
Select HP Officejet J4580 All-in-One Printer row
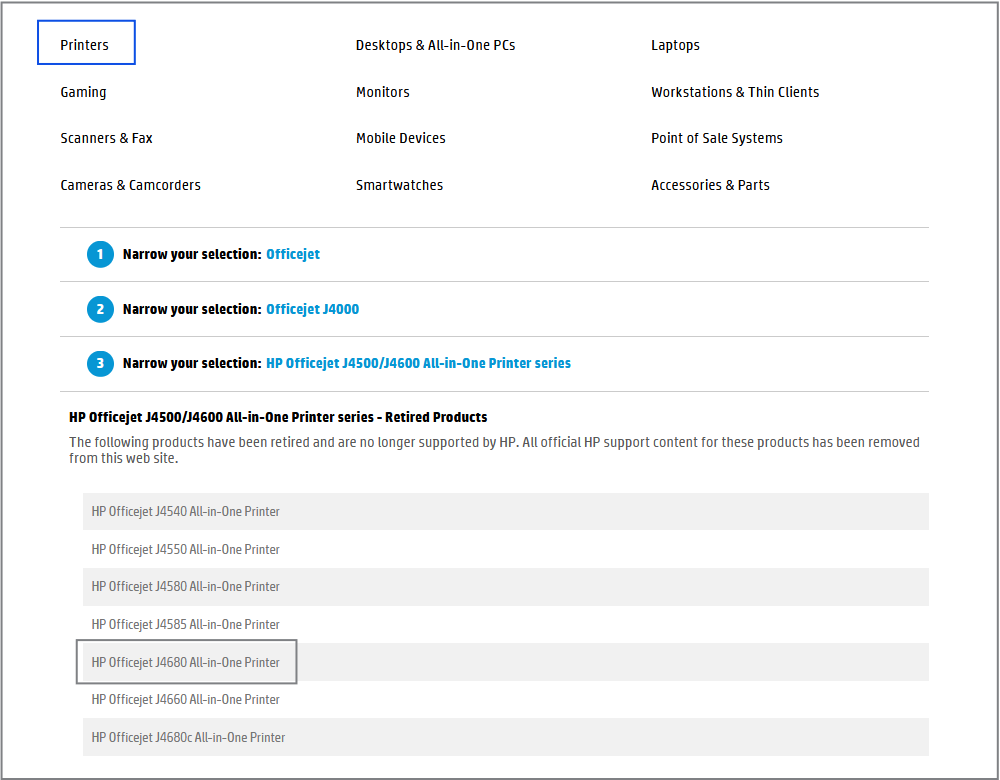pos(505,587)
